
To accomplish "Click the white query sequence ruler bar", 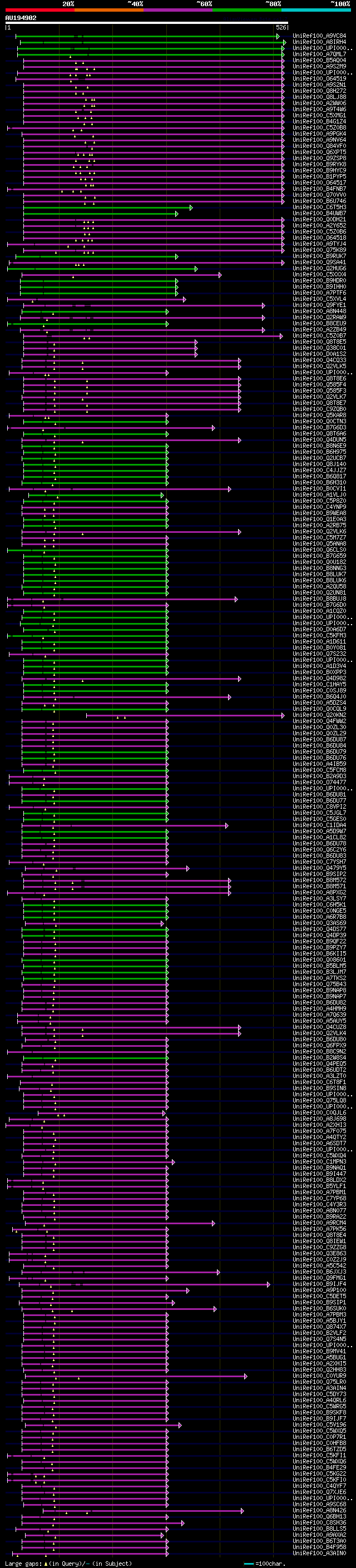I will click(147, 23).
